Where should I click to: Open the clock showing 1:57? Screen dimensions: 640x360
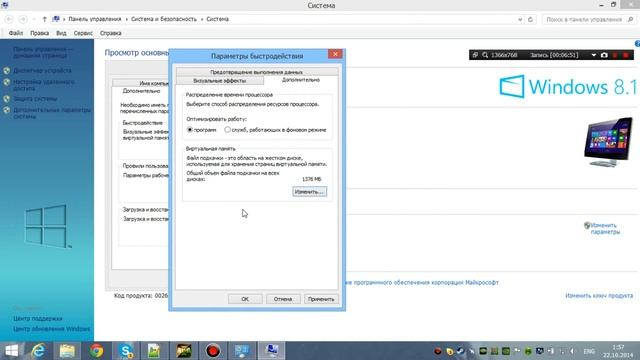(x=618, y=351)
